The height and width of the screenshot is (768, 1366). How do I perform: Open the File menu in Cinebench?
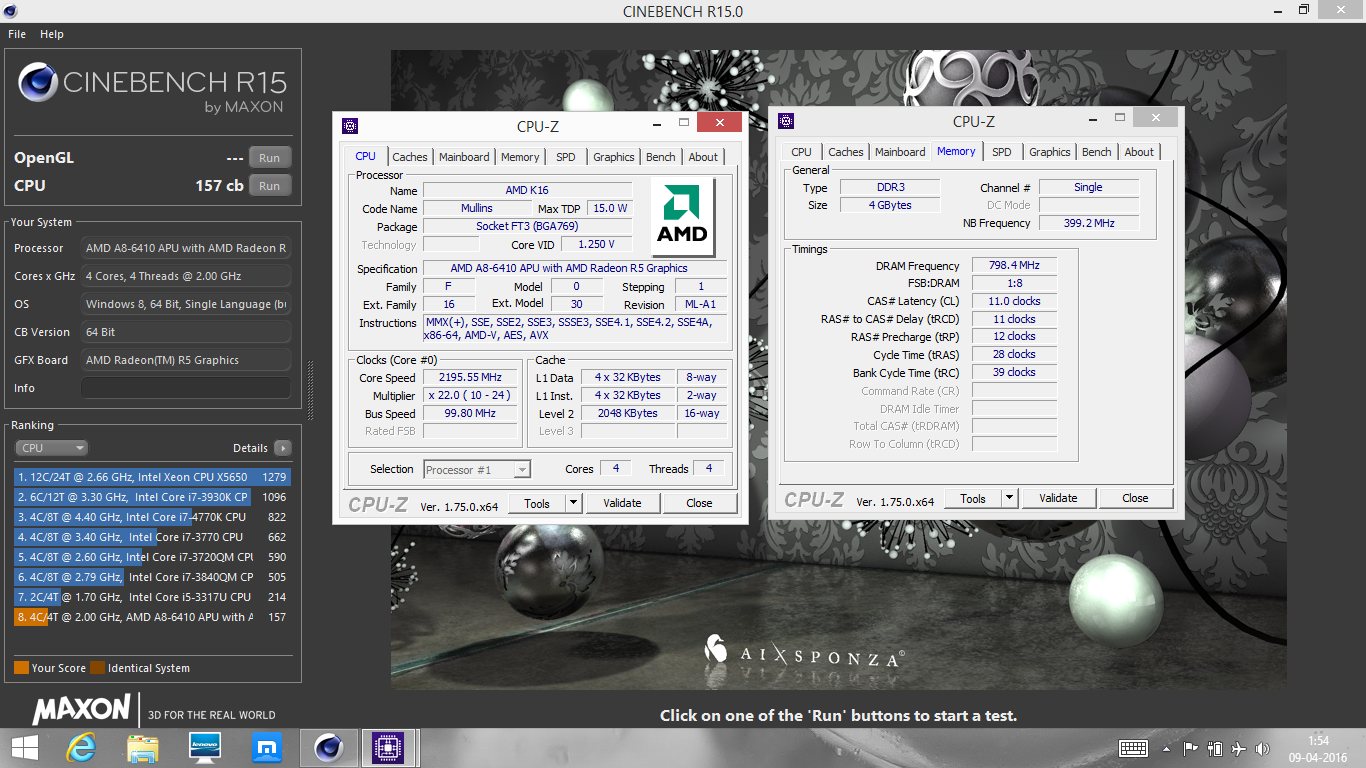coord(17,34)
